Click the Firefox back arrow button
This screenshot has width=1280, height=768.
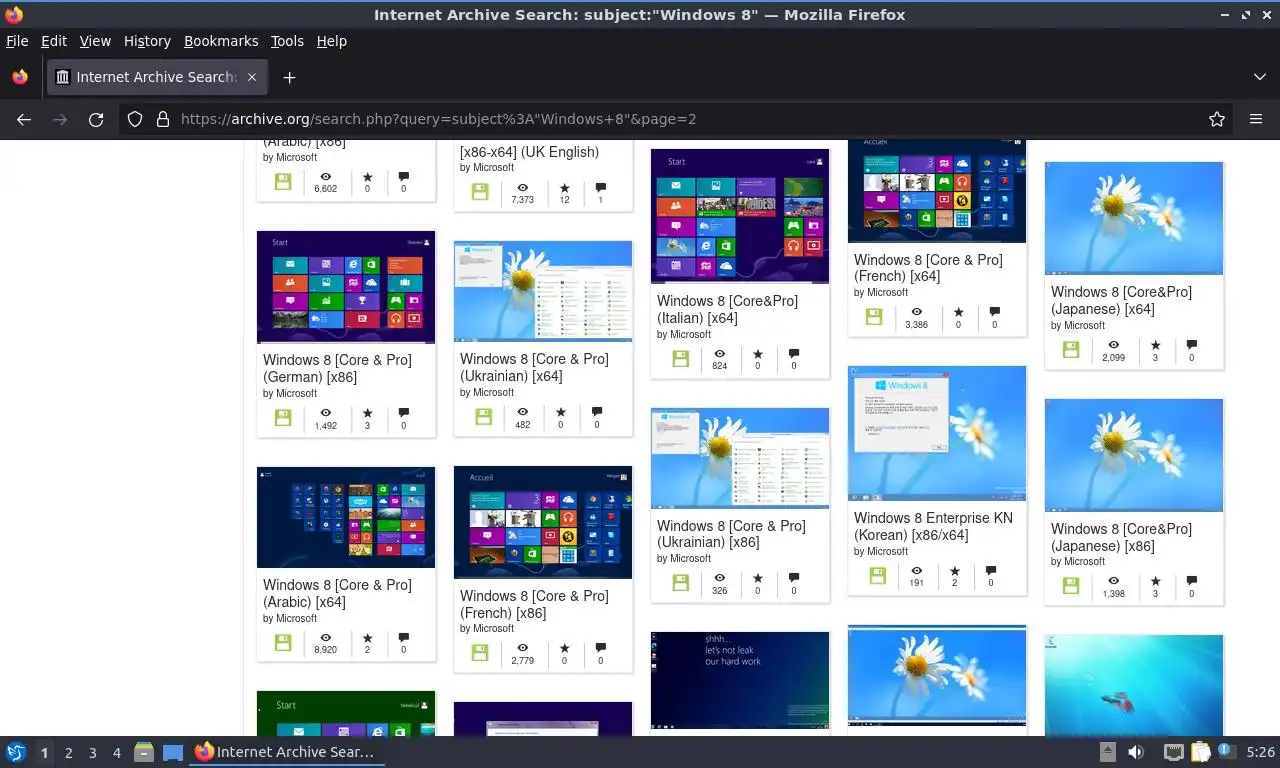[x=24, y=119]
